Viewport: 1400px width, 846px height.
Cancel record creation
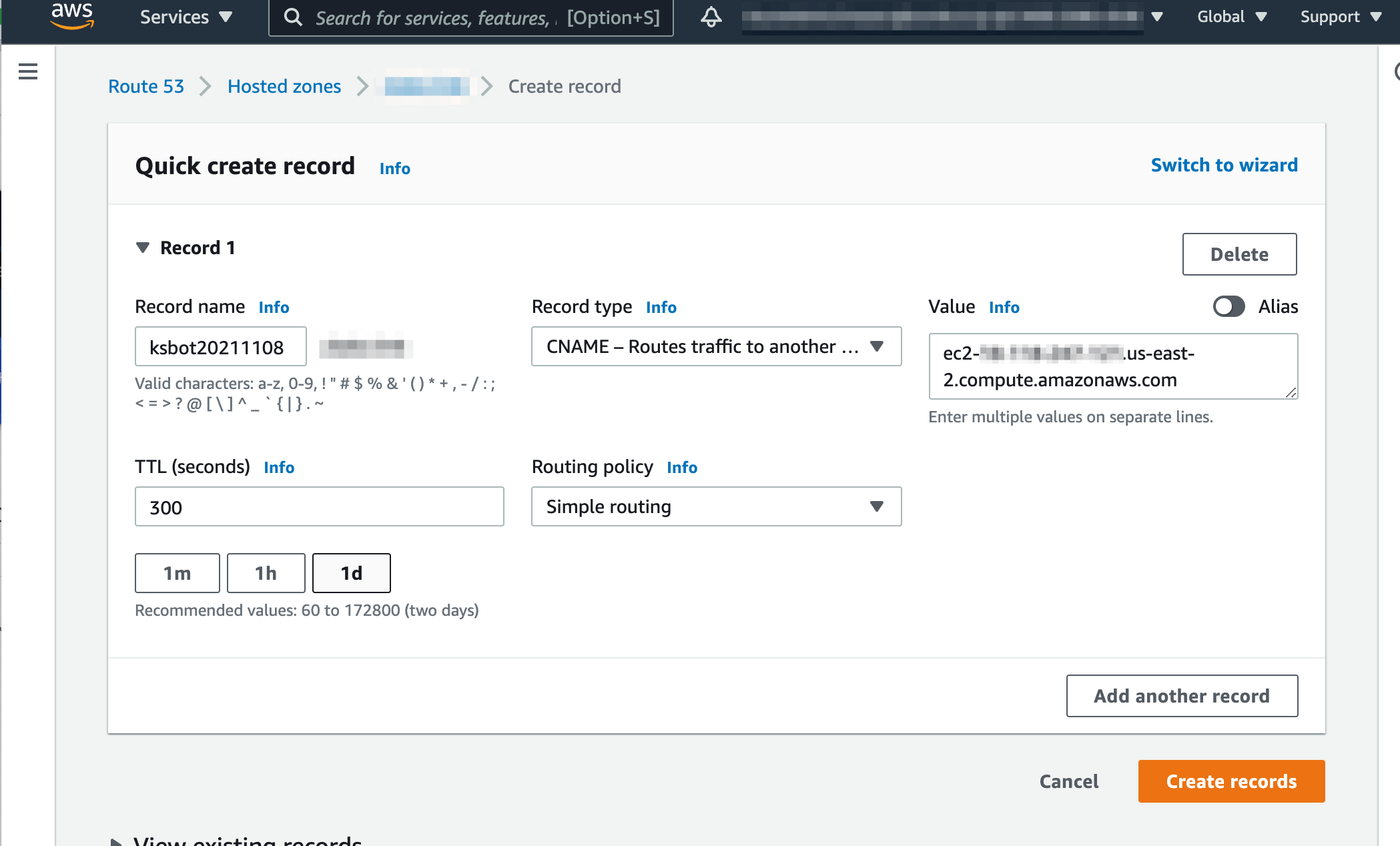[1069, 781]
